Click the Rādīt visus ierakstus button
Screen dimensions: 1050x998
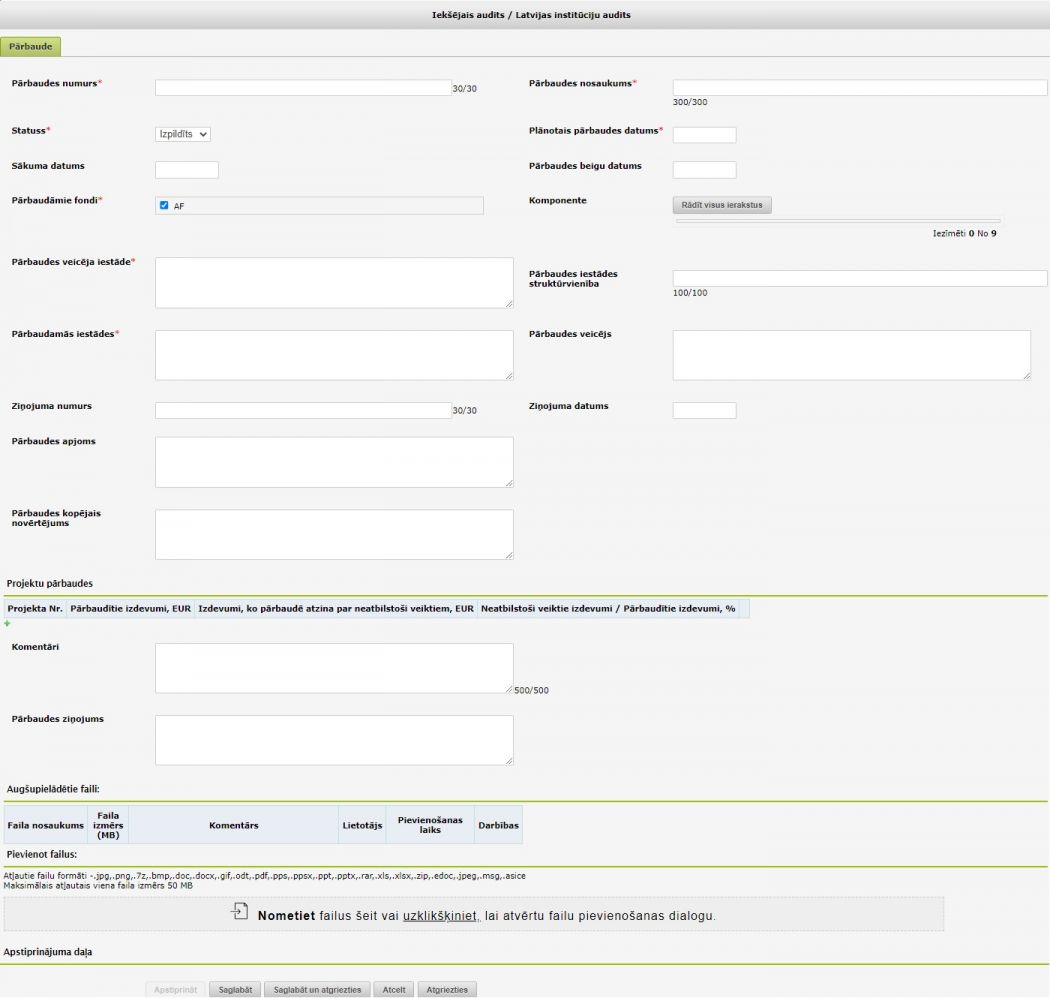[x=722, y=205]
